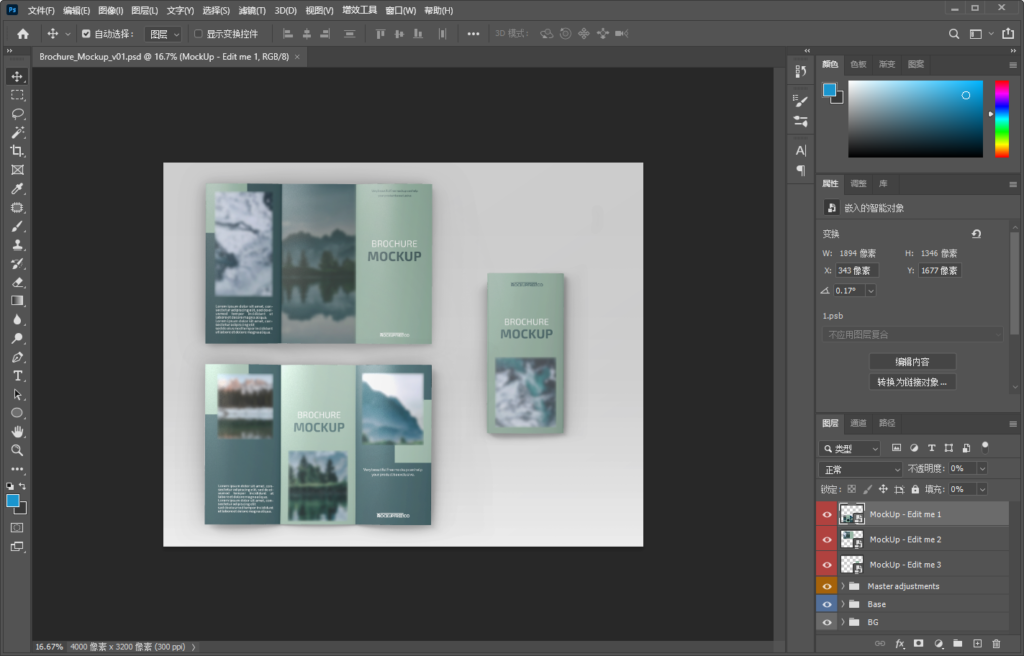
Task: Select the Gradient tool
Action: 17,301
